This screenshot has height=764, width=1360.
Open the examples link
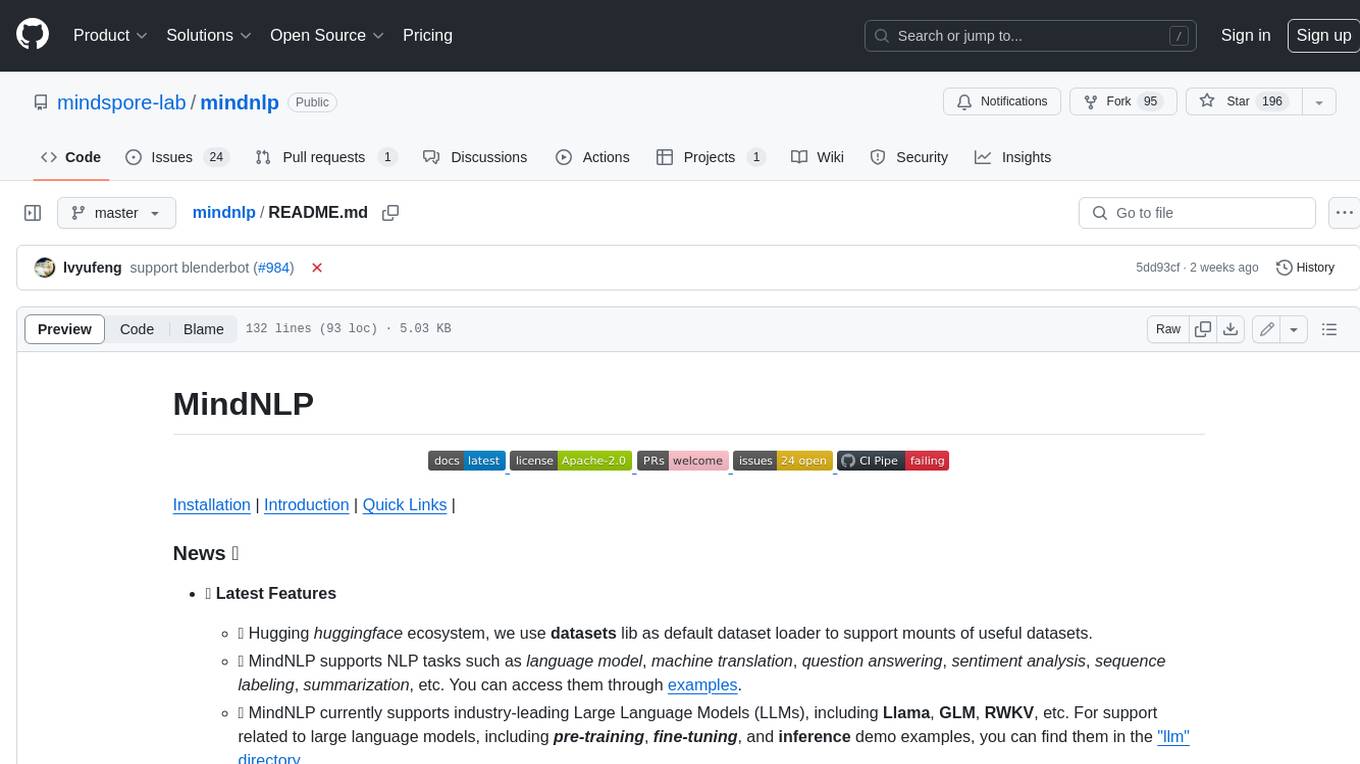coord(702,685)
